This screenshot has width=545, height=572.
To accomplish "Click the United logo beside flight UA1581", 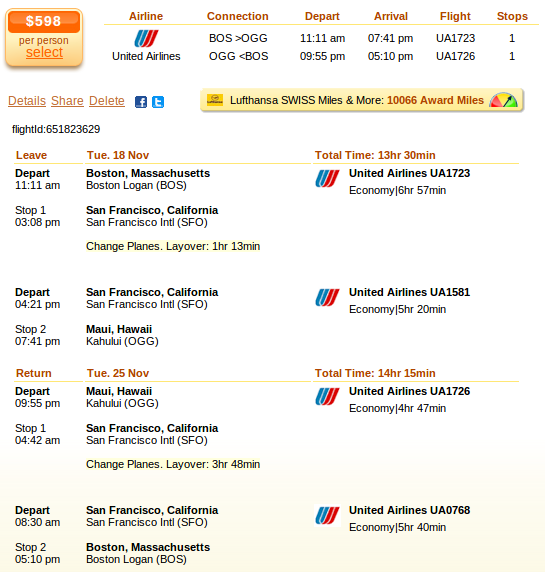I will point(328,298).
